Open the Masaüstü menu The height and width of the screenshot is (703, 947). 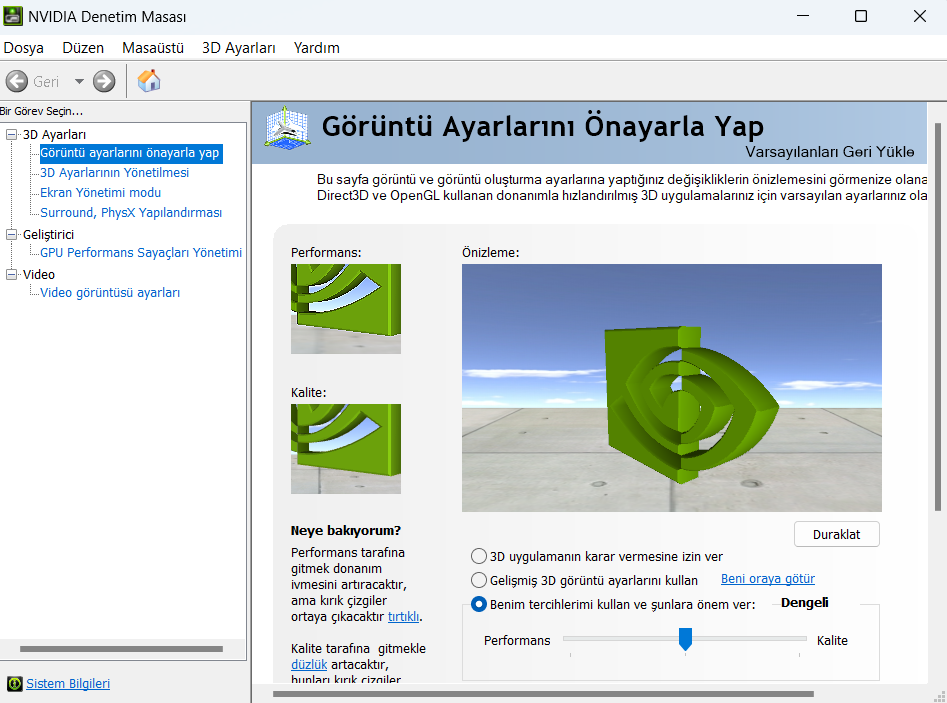click(x=153, y=48)
